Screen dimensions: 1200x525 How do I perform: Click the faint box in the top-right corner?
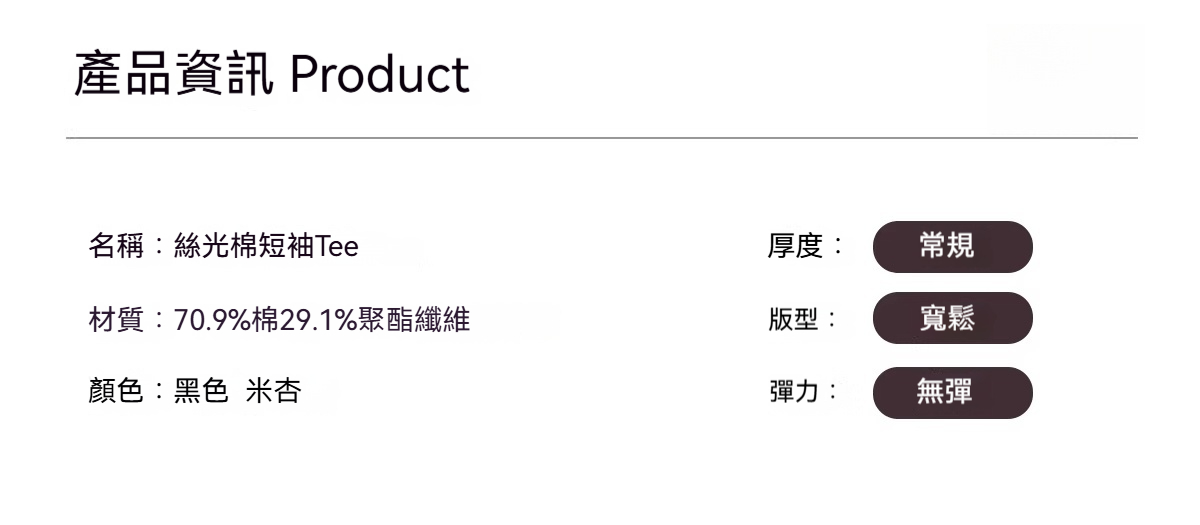coord(1064,75)
